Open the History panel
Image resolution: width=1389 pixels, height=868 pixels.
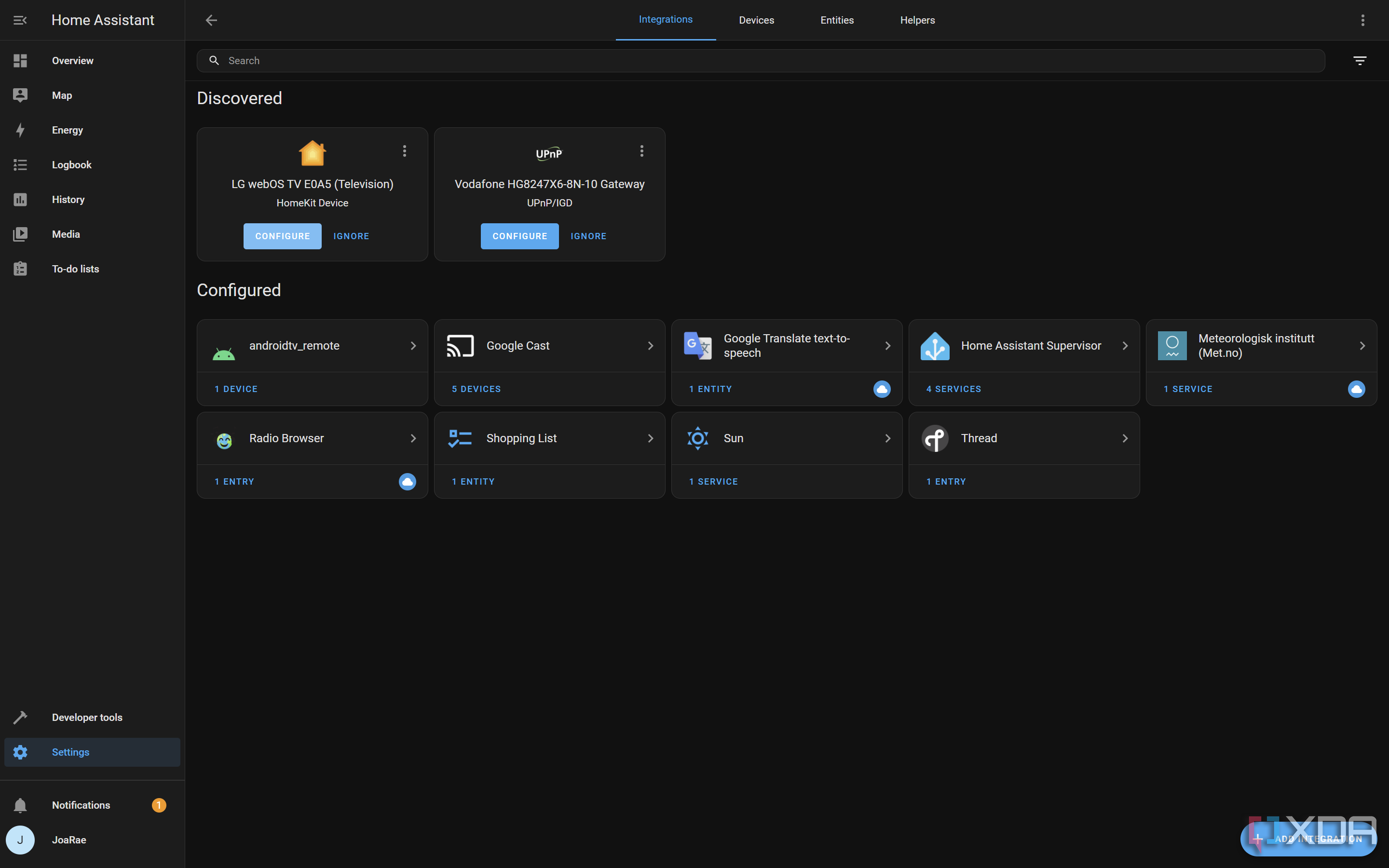(68, 199)
